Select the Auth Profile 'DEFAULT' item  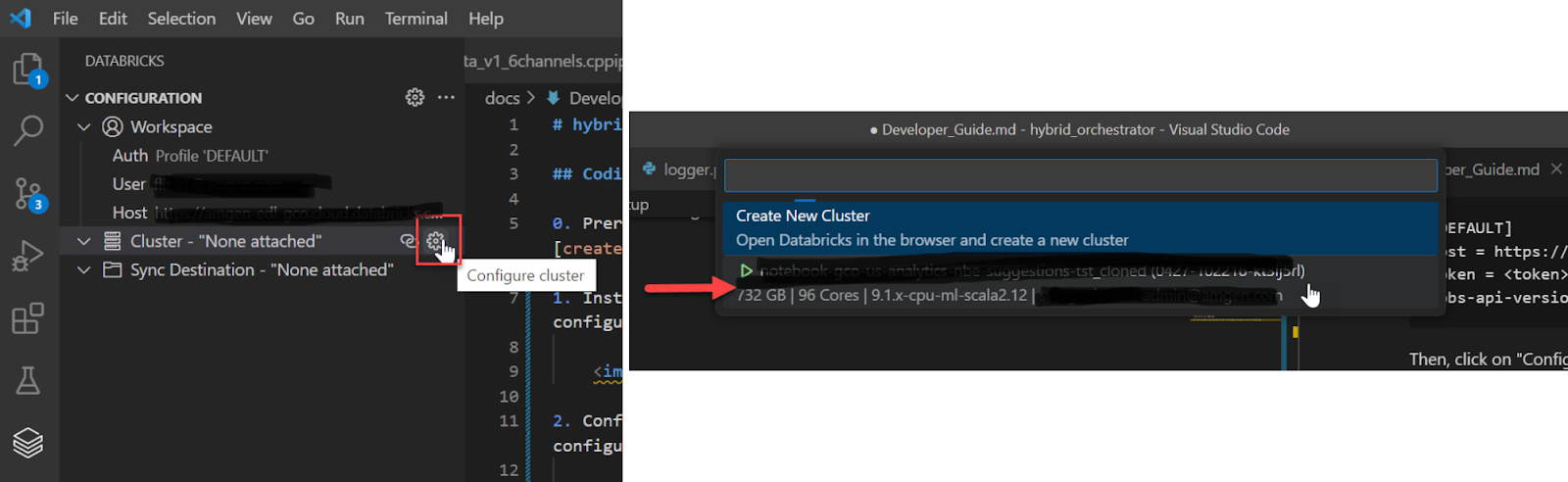click(x=190, y=156)
